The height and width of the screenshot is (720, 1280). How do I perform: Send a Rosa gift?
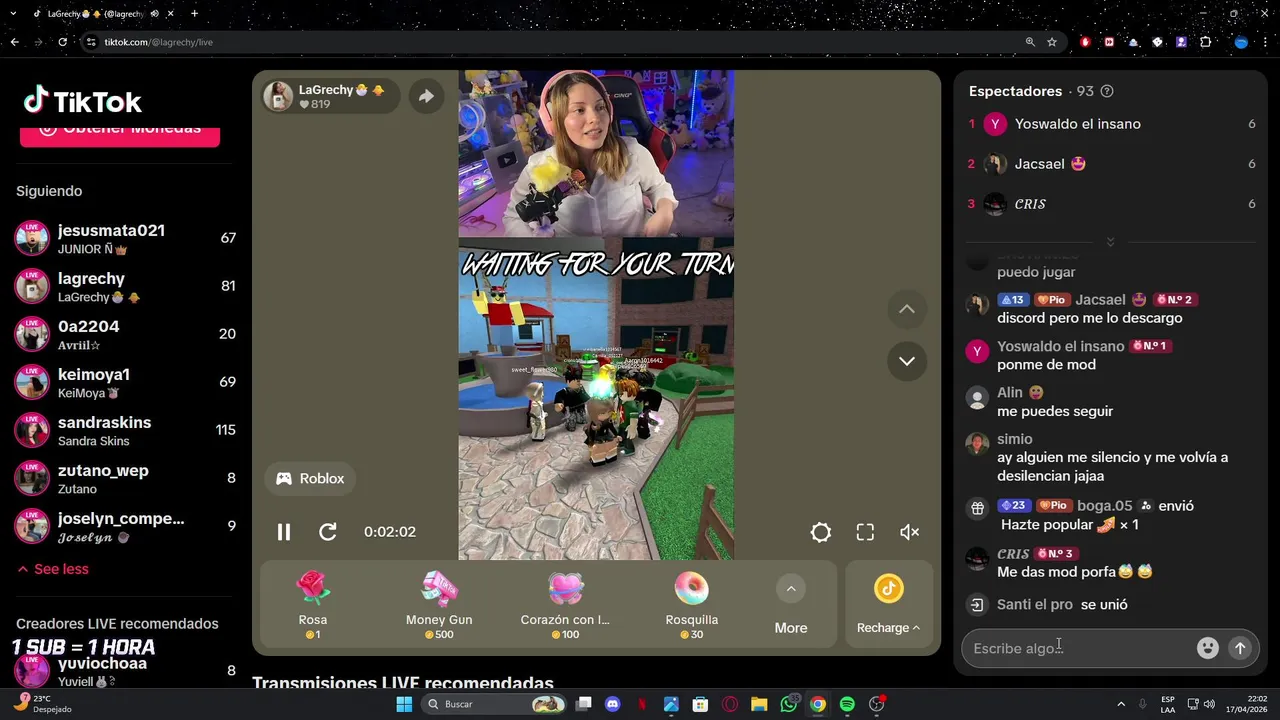point(313,605)
